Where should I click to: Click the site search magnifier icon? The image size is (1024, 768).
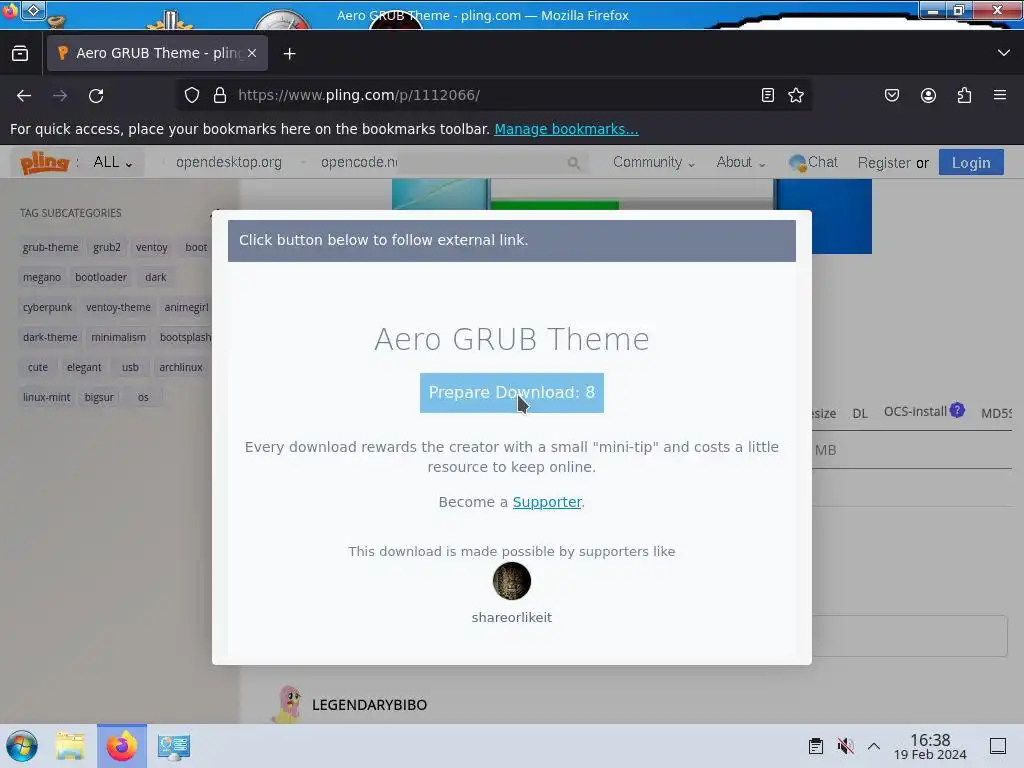point(573,163)
